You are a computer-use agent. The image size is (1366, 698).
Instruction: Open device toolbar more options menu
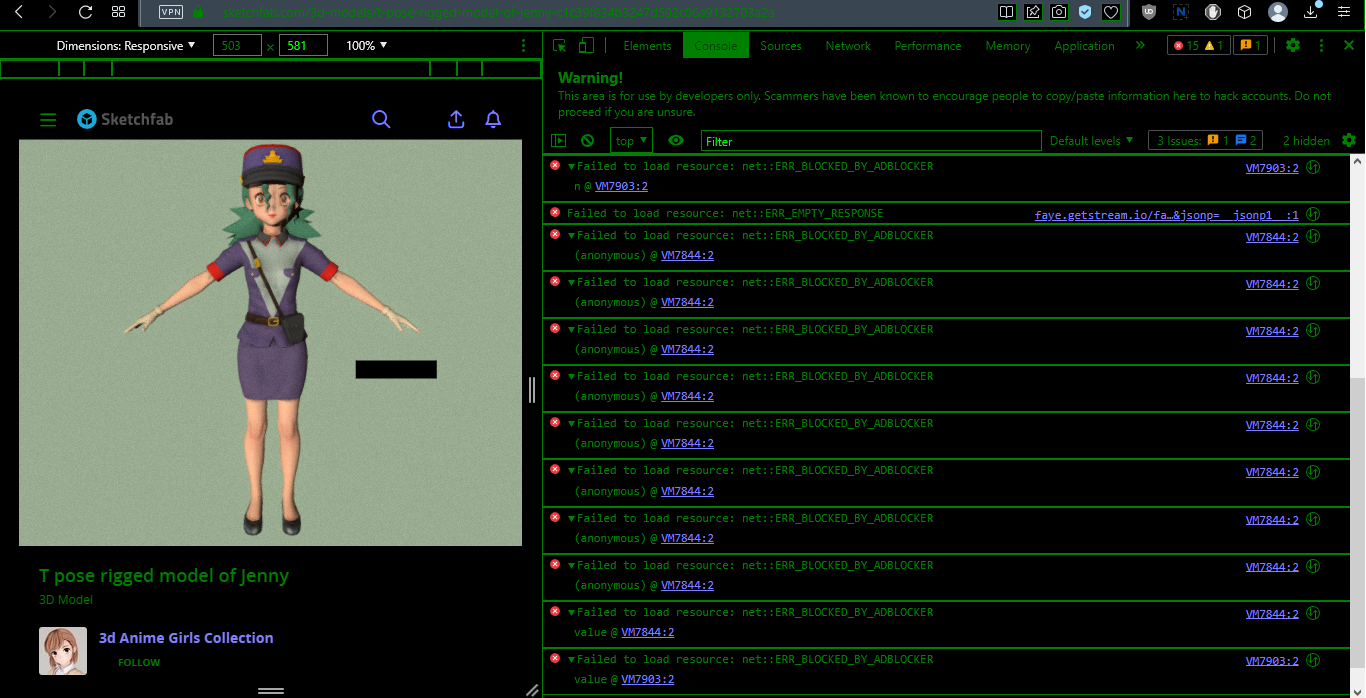click(523, 46)
